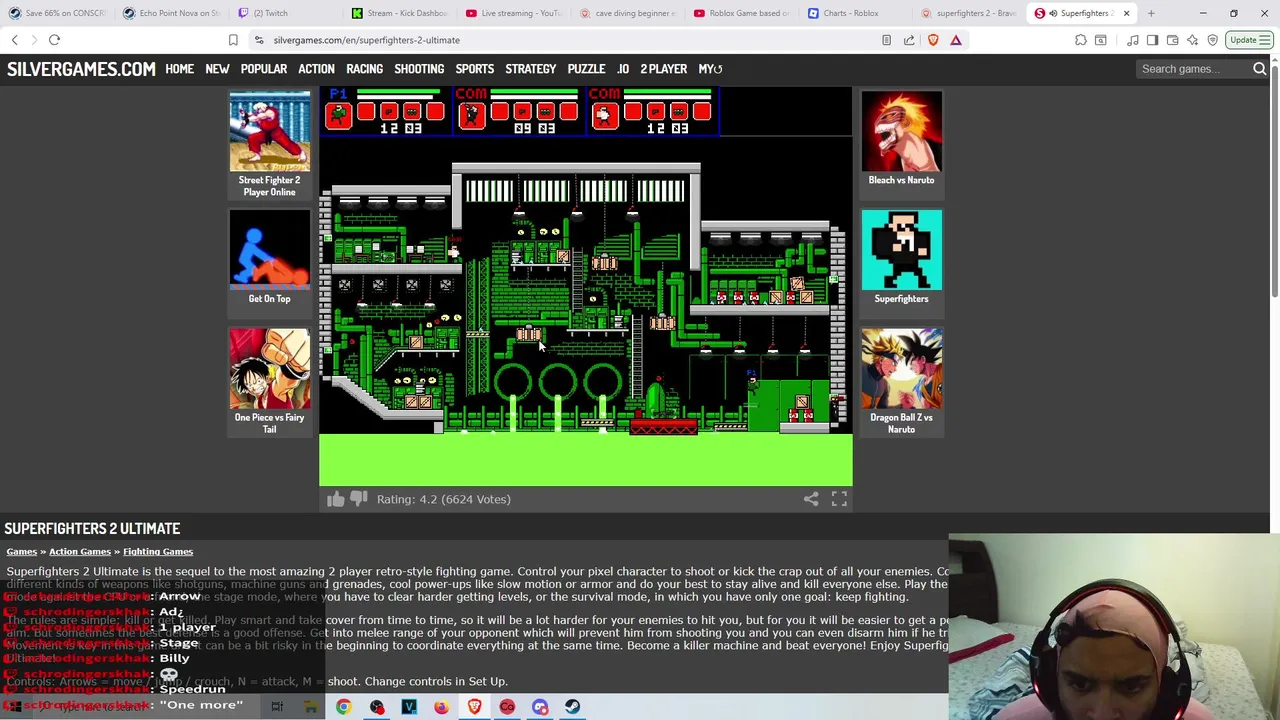Click the browser back arrow
The width and height of the screenshot is (1280, 720).
pos(14,40)
